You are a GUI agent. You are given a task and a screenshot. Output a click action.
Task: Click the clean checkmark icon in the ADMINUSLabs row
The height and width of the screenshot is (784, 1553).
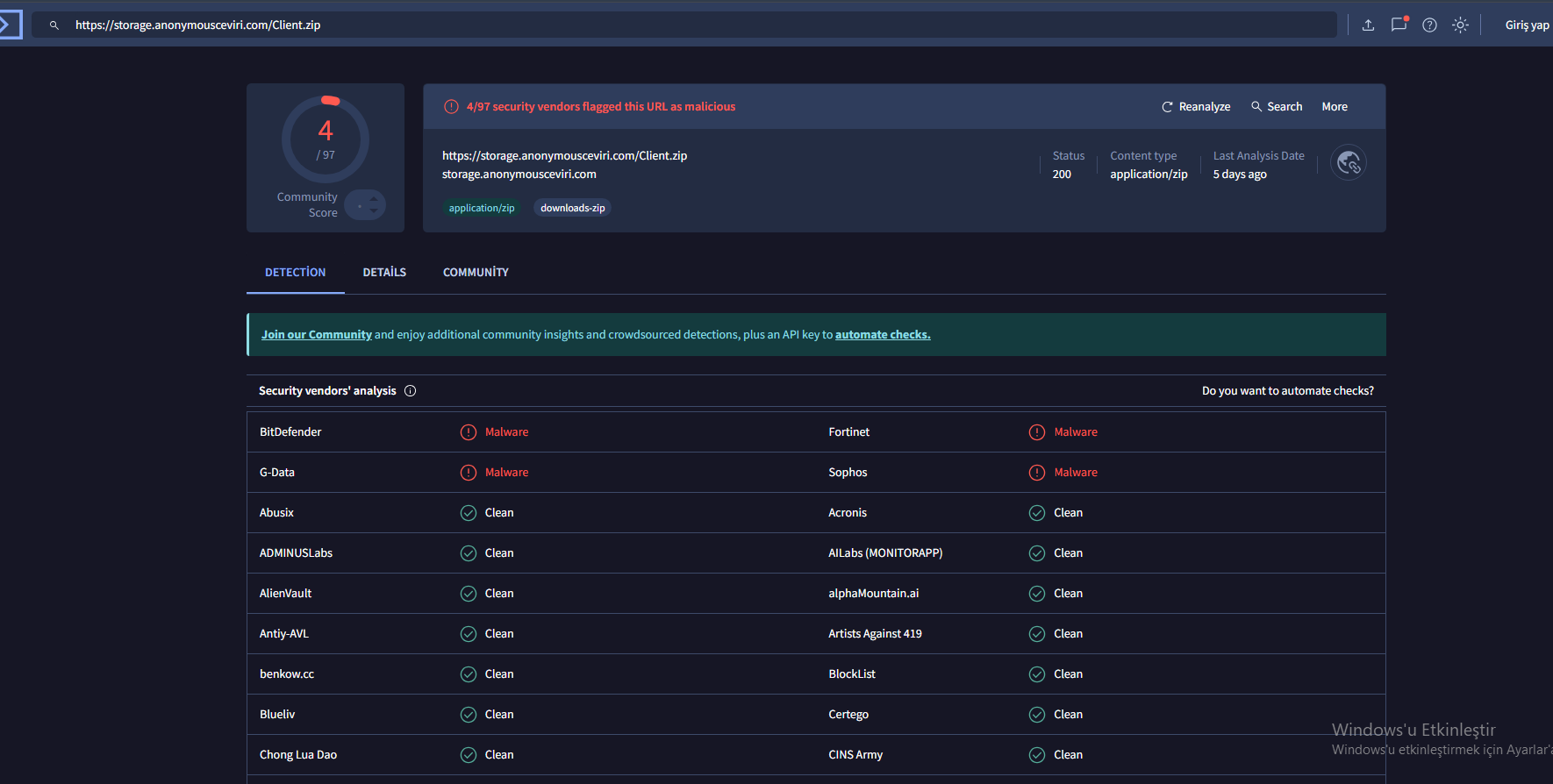(x=469, y=553)
